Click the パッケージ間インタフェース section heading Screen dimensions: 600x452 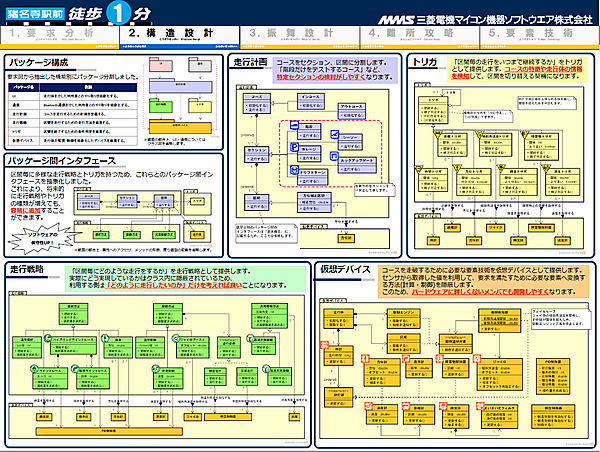63,159
